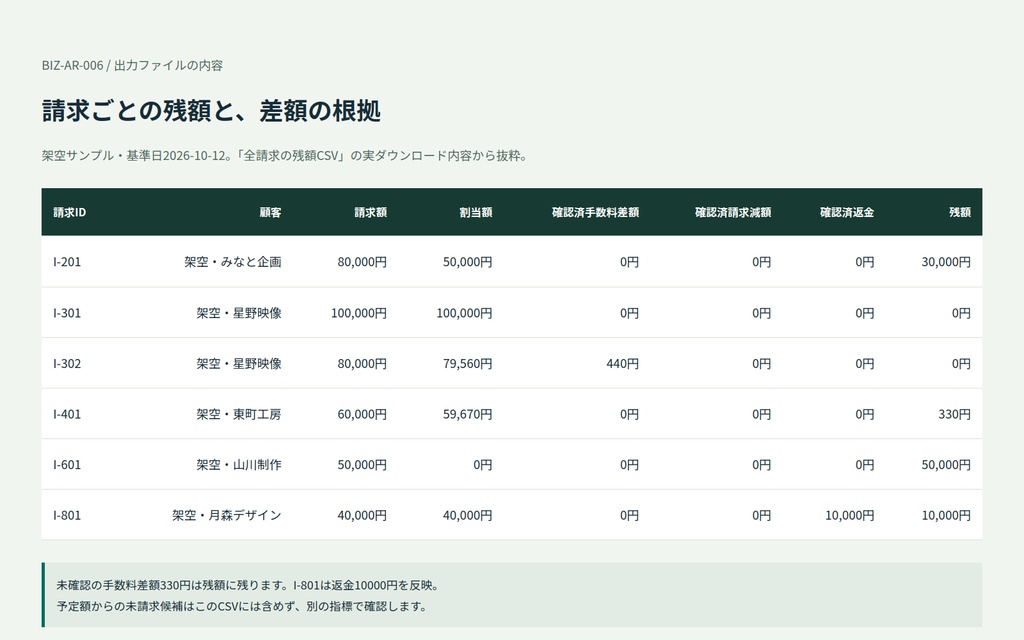Viewport: 1024px width, 640px height.
Task: Select invoice ID cell I-301
Action: click(67, 313)
